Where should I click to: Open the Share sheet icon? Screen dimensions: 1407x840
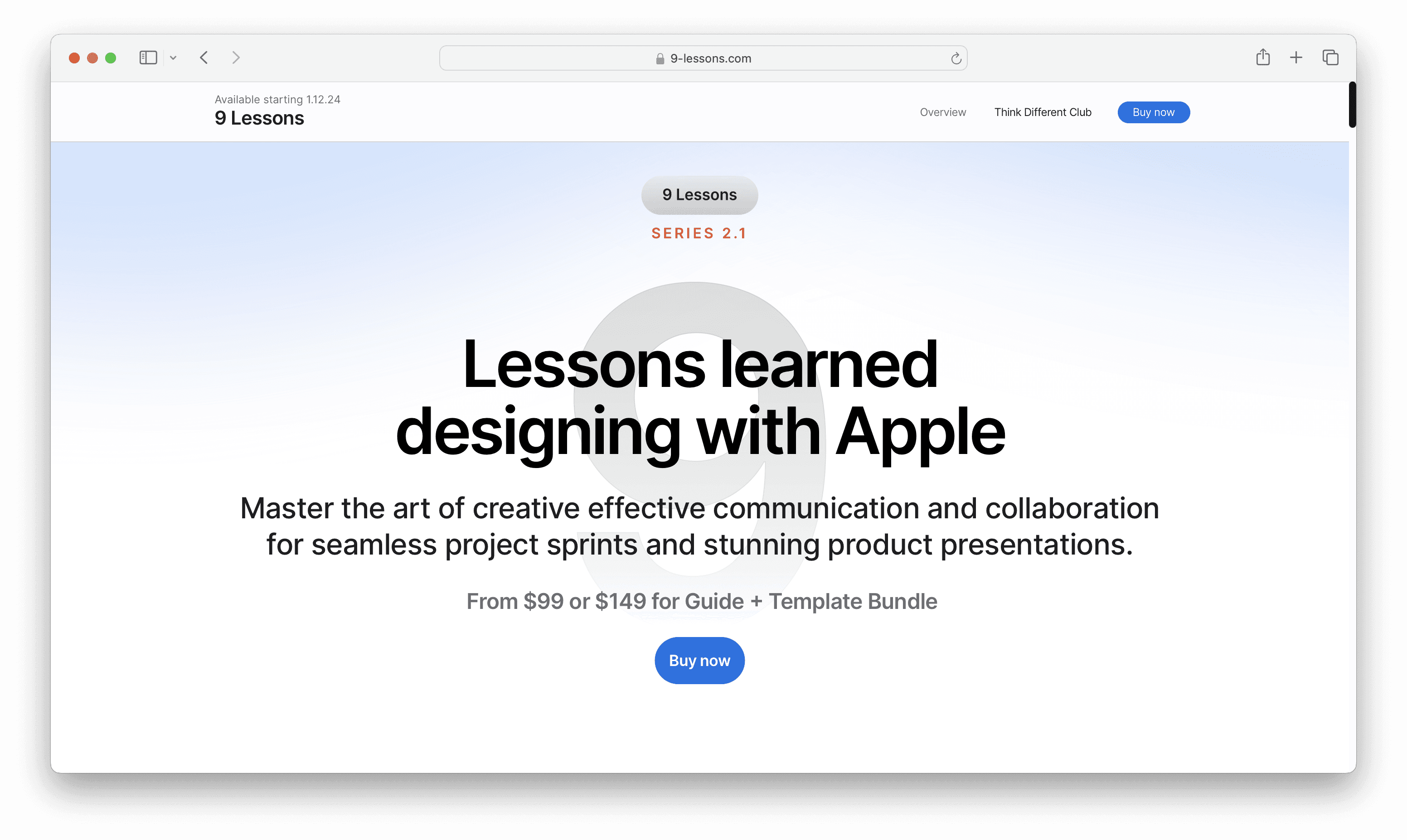point(1262,57)
